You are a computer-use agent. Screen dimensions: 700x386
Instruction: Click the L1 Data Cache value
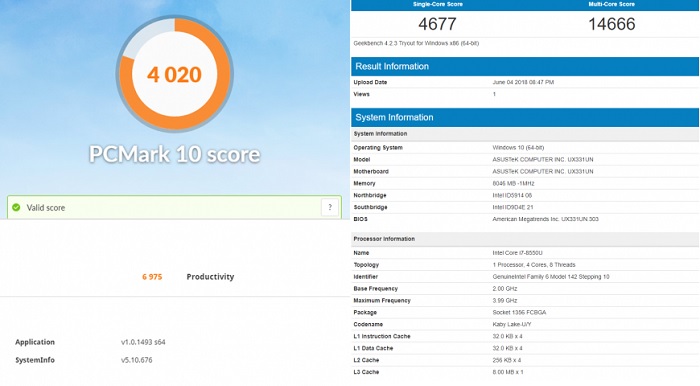click(507, 348)
